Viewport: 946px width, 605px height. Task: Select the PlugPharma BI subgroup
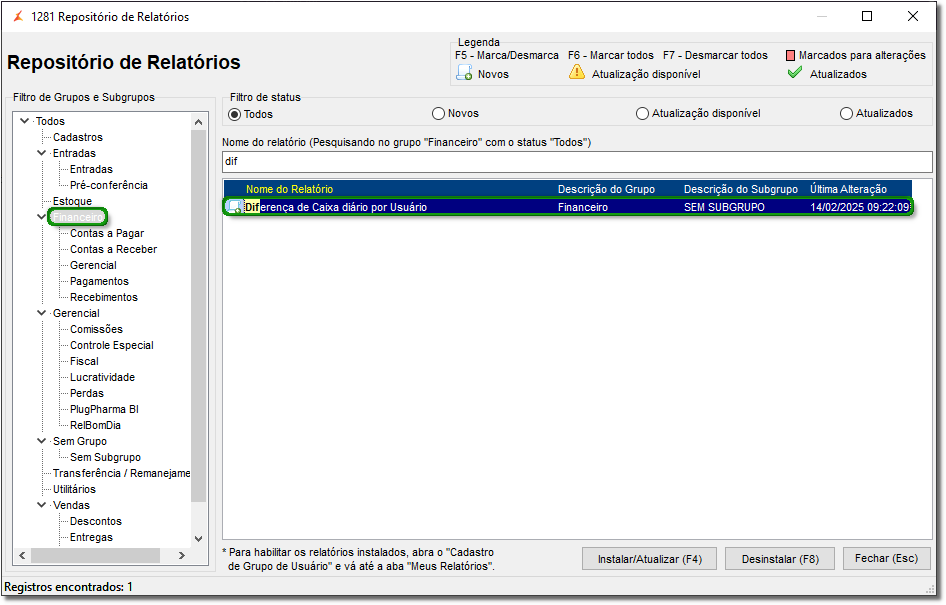click(104, 409)
